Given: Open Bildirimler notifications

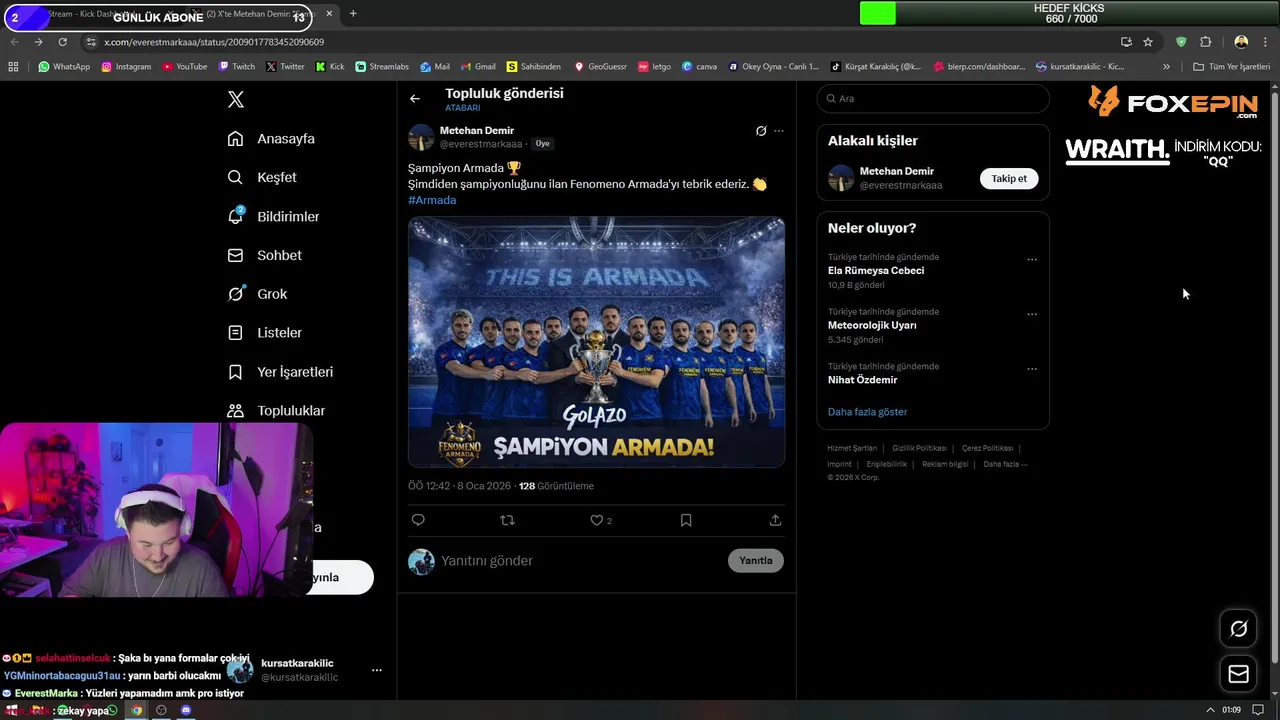Looking at the screenshot, I should point(273,216).
